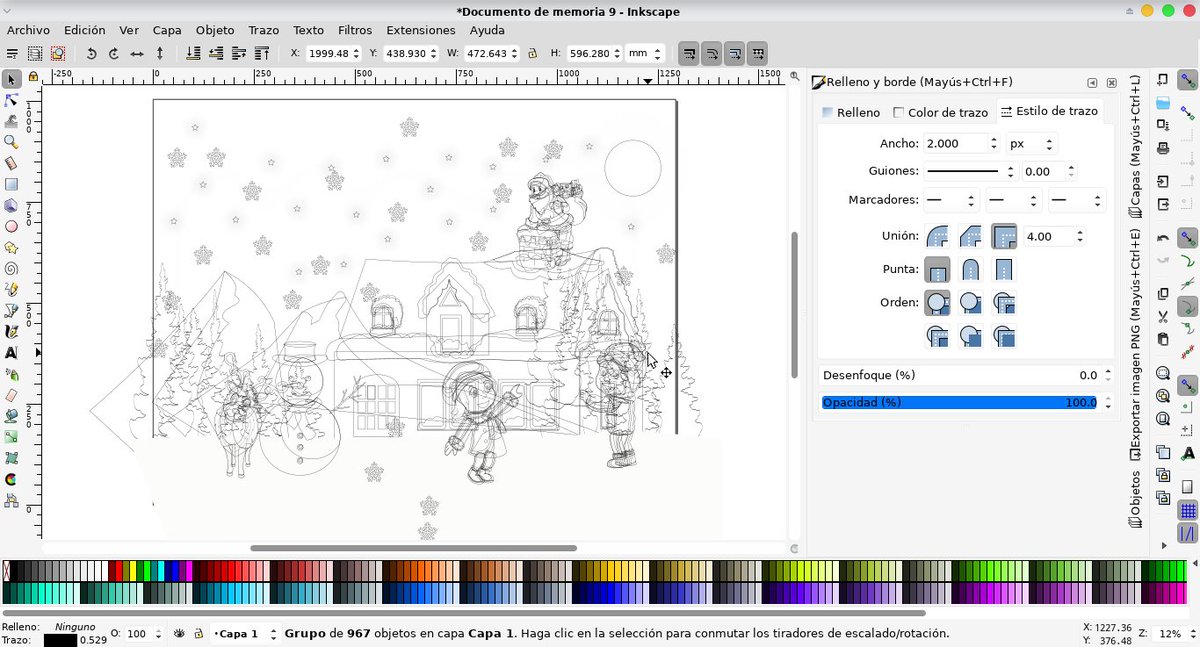Click the Undo icon in command bar
This screenshot has height=647, width=1200.
pos(1163,238)
